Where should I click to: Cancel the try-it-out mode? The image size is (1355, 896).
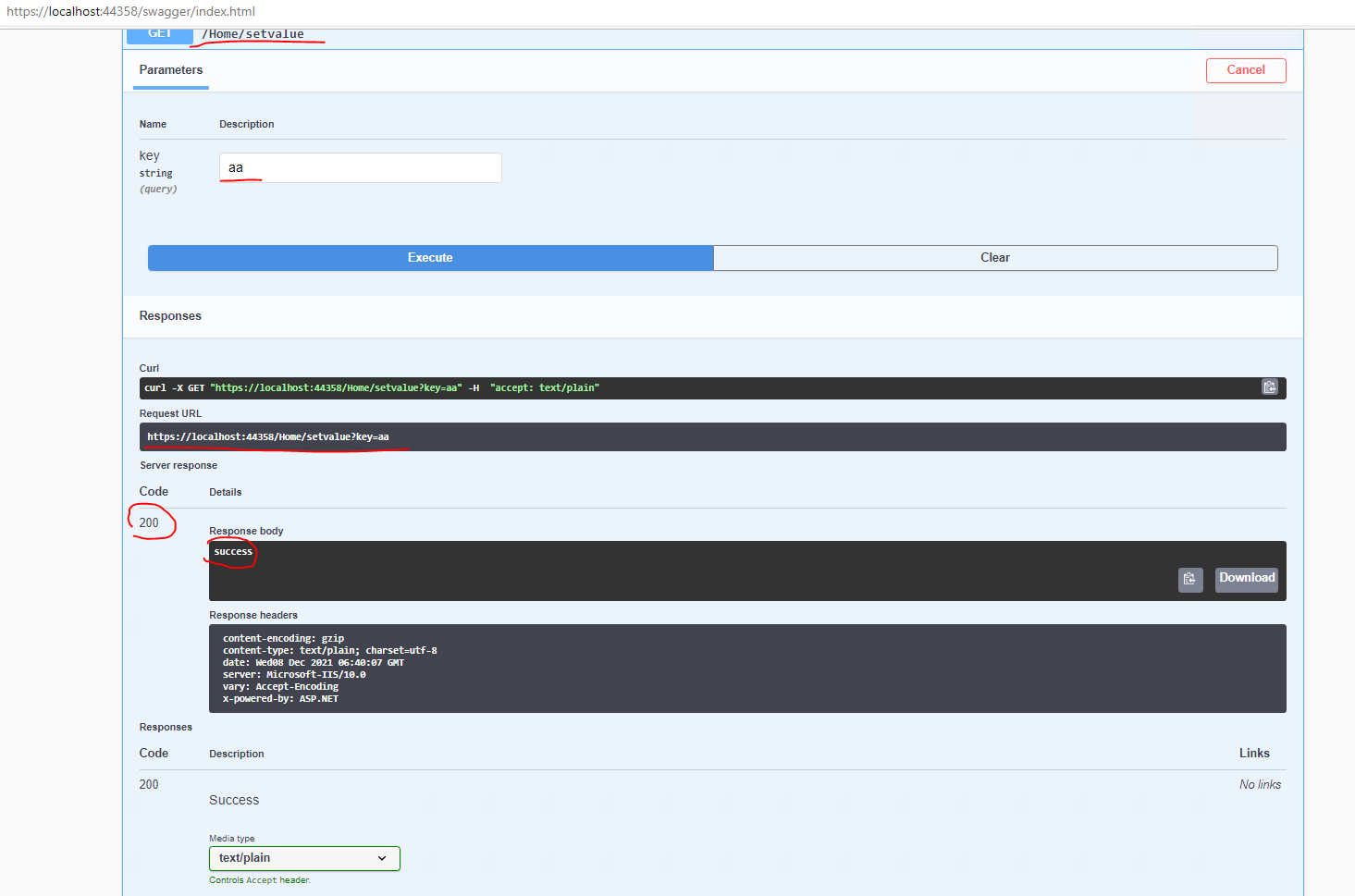(1246, 70)
